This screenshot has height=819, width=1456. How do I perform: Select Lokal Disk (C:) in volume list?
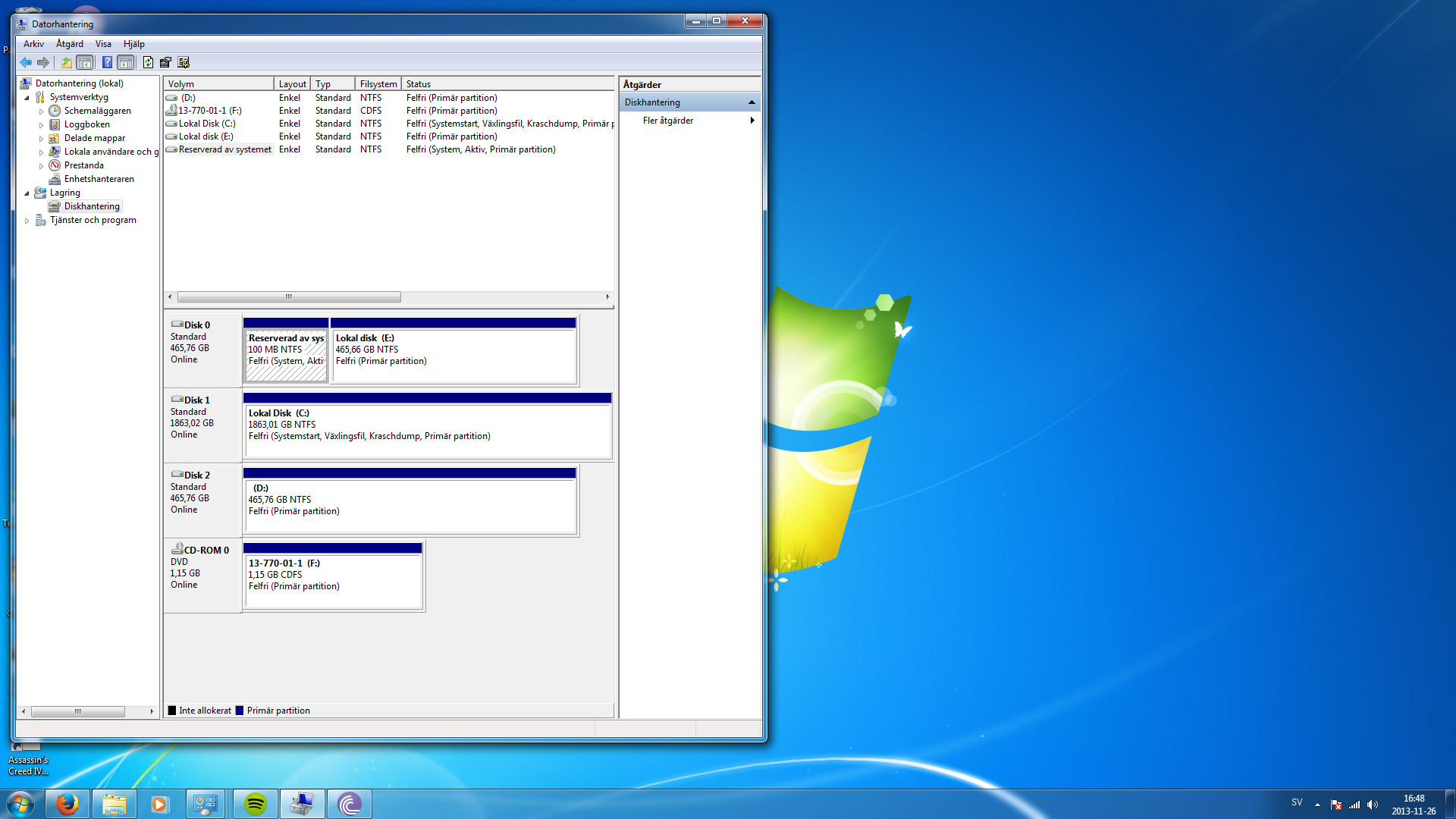(x=389, y=124)
